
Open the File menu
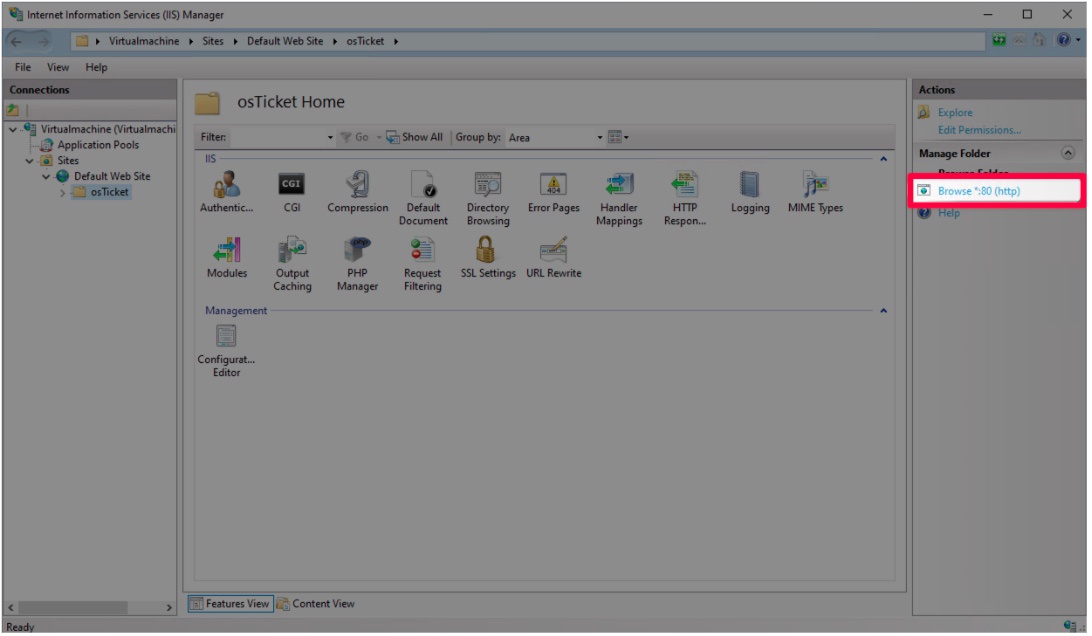coord(23,67)
